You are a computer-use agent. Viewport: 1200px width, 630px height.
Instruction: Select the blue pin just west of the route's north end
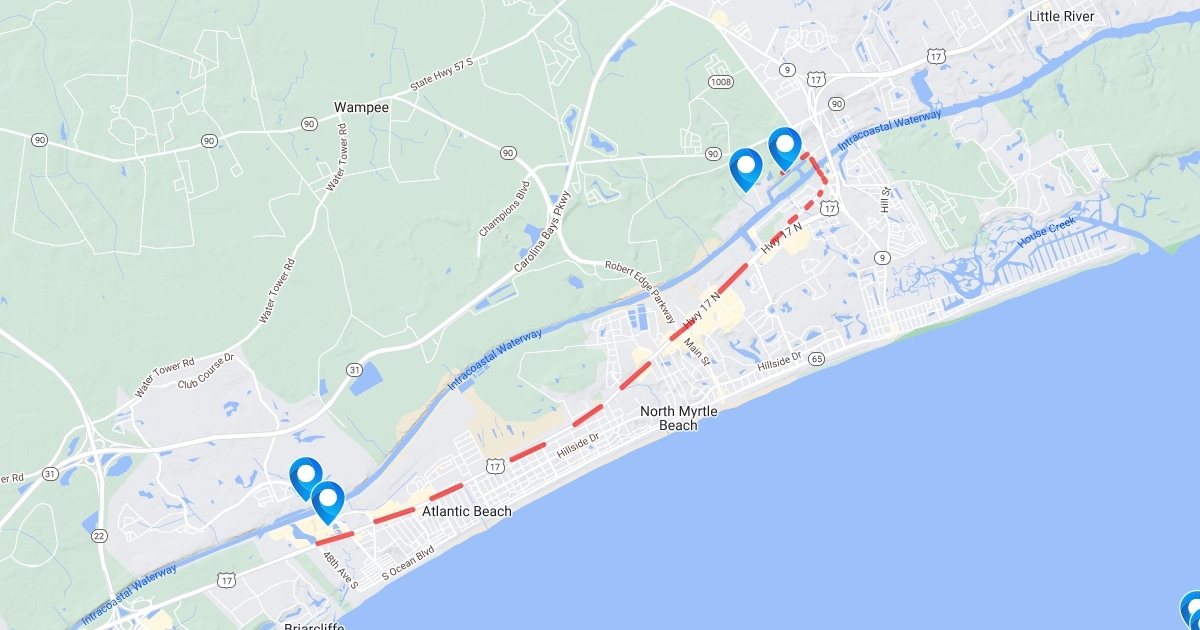(x=746, y=169)
